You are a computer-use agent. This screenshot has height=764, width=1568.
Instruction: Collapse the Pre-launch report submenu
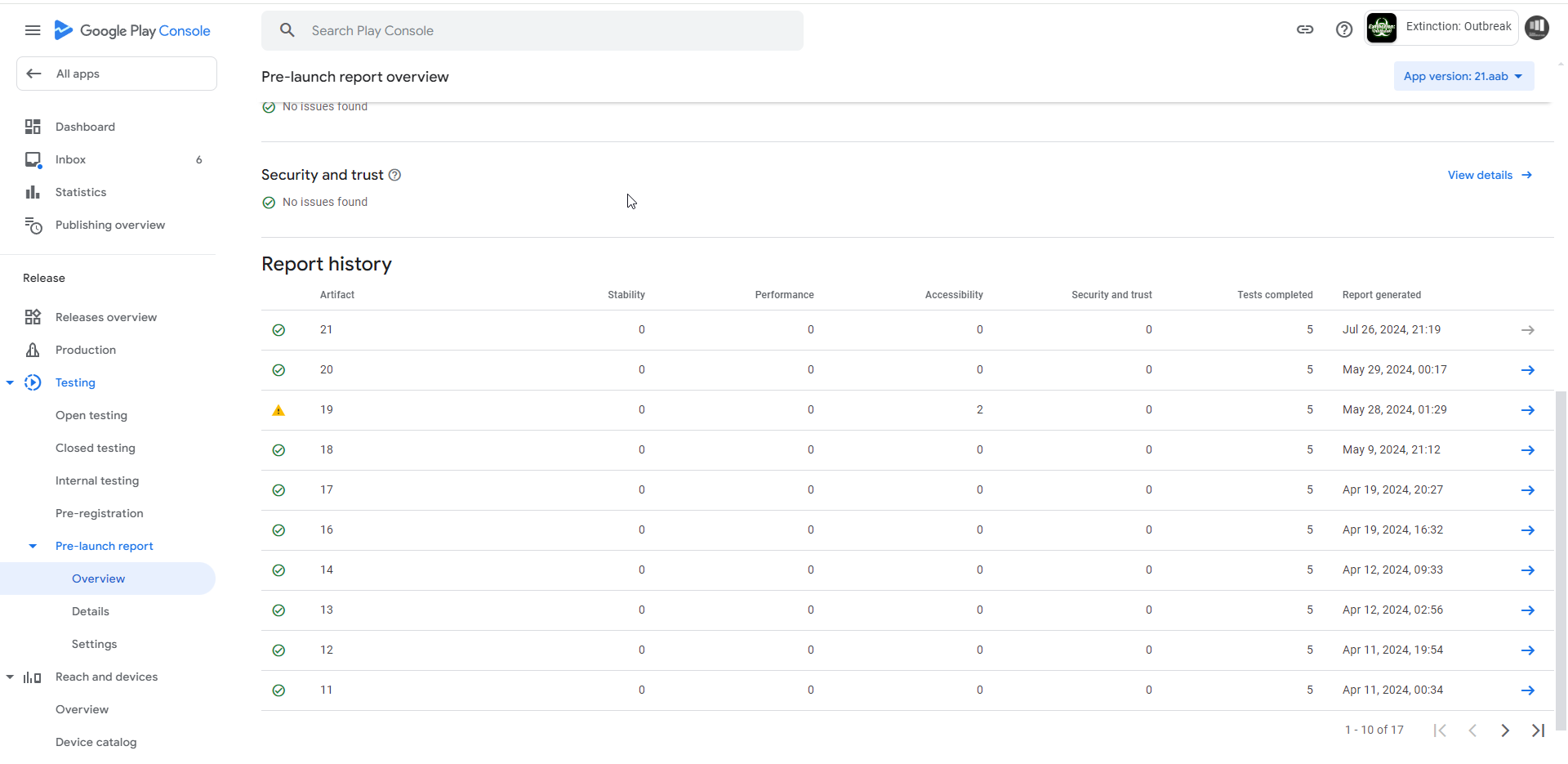pyautogui.click(x=33, y=546)
